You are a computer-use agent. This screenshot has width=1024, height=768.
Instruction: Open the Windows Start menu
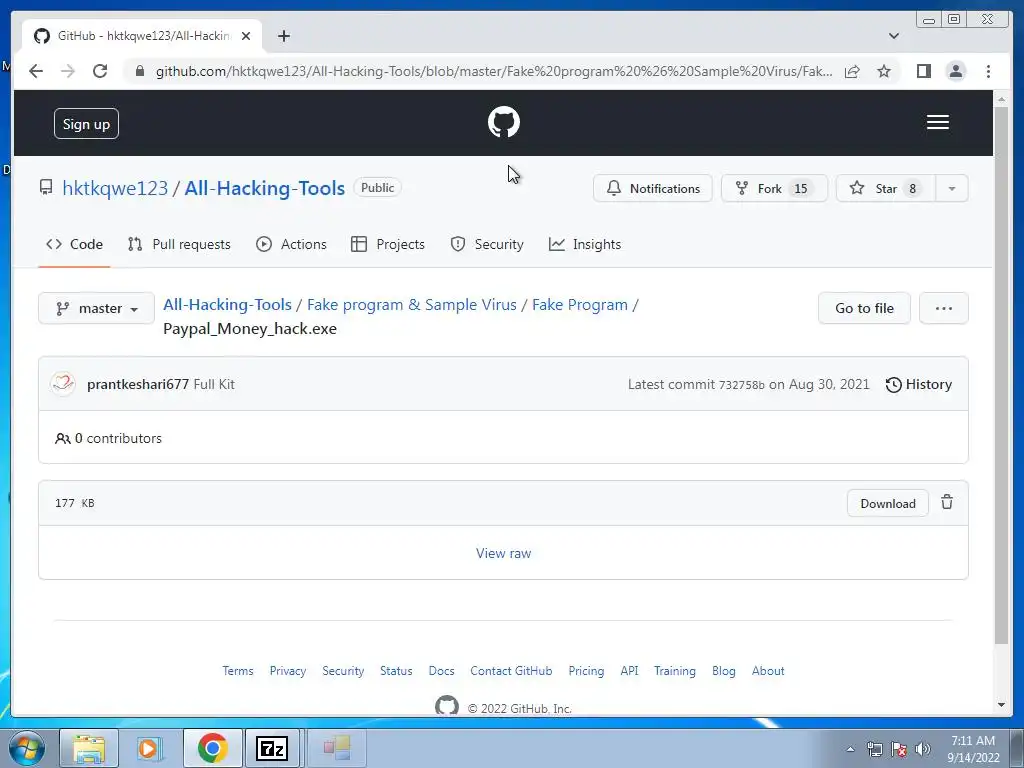[x=26, y=748]
